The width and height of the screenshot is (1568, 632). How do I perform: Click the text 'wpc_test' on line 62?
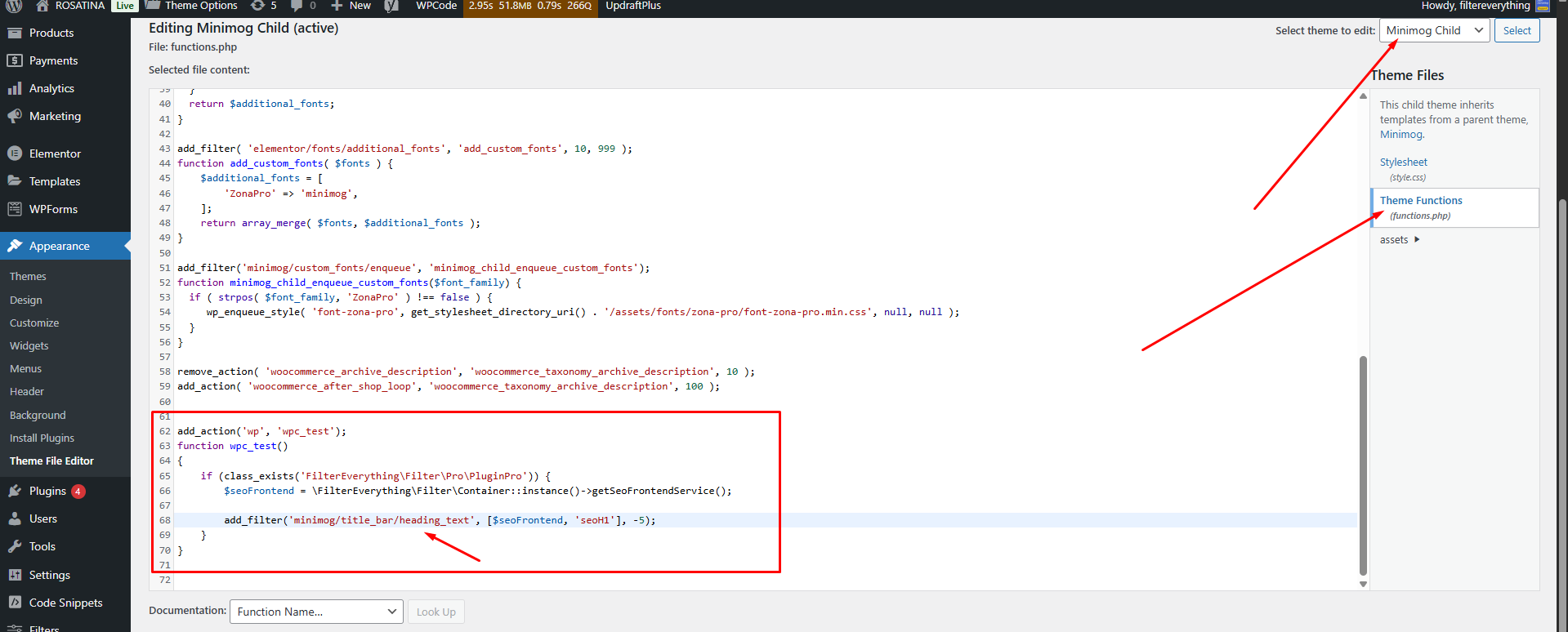(x=306, y=431)
